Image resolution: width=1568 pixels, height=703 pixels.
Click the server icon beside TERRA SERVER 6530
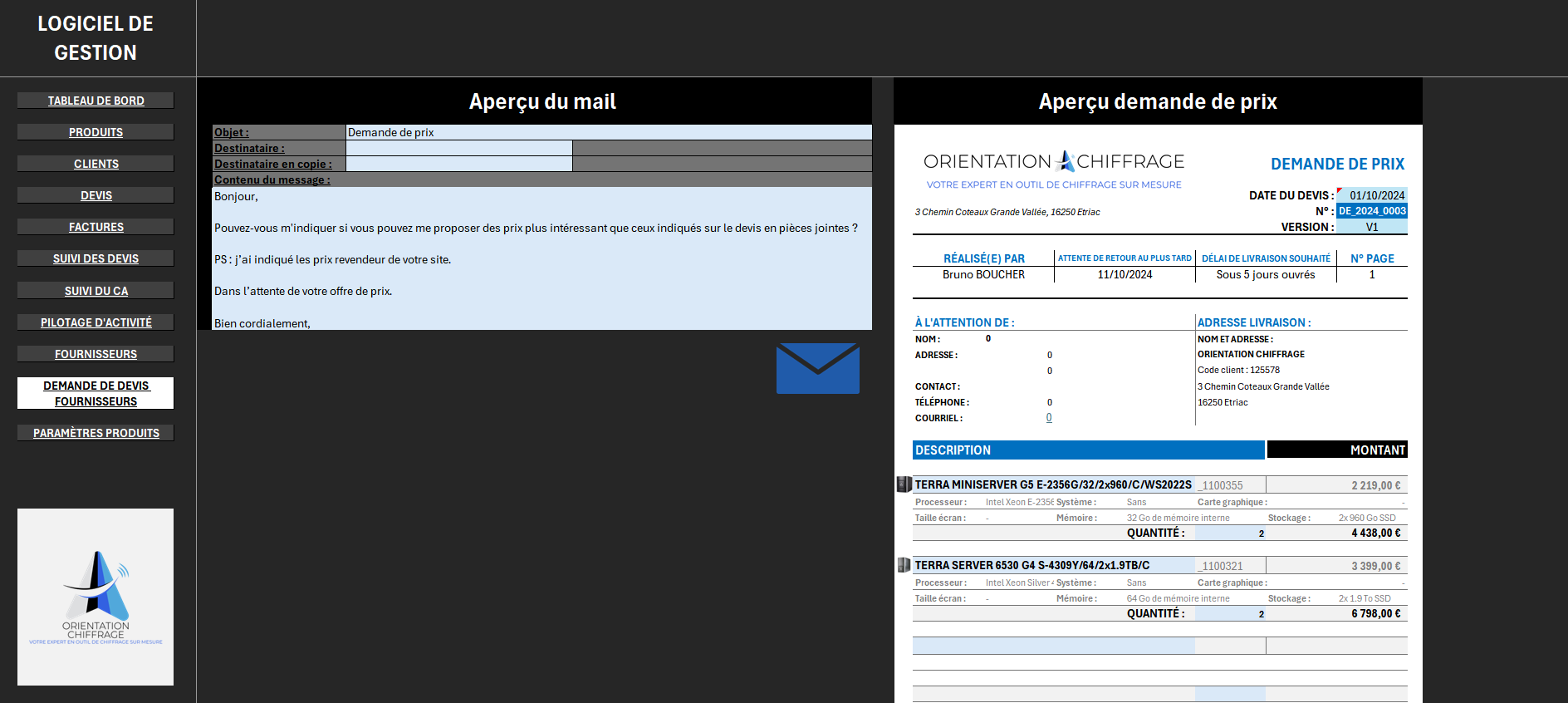point(904,565)
